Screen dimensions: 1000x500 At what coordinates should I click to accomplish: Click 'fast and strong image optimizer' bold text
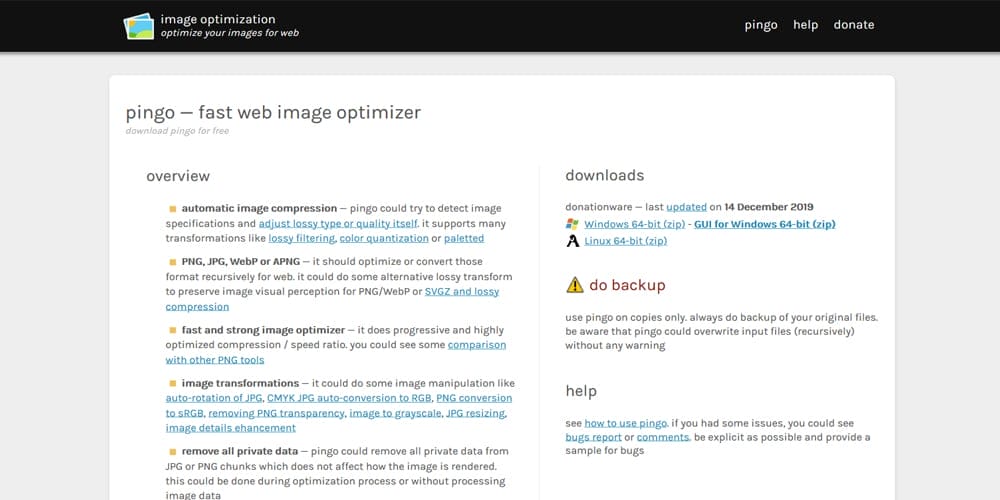263,330
